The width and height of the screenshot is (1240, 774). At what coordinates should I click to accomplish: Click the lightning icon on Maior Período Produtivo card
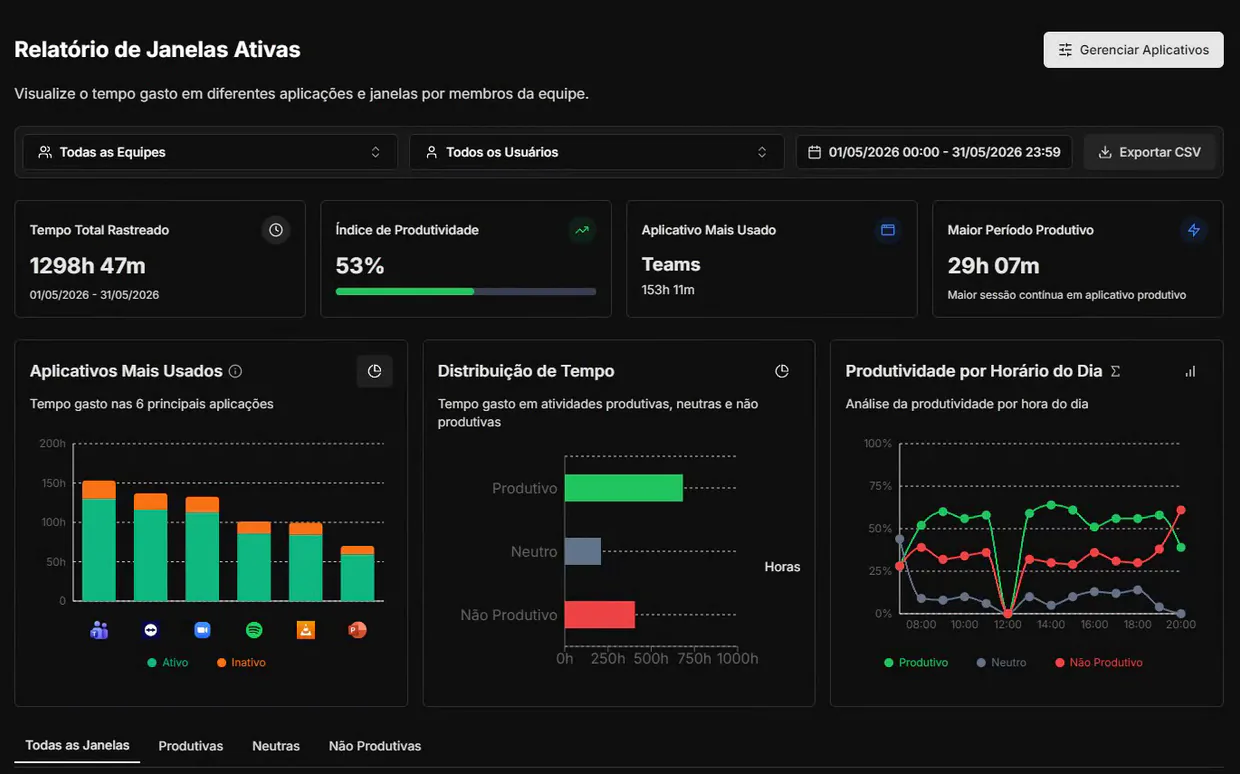[x=1193, y=230]
